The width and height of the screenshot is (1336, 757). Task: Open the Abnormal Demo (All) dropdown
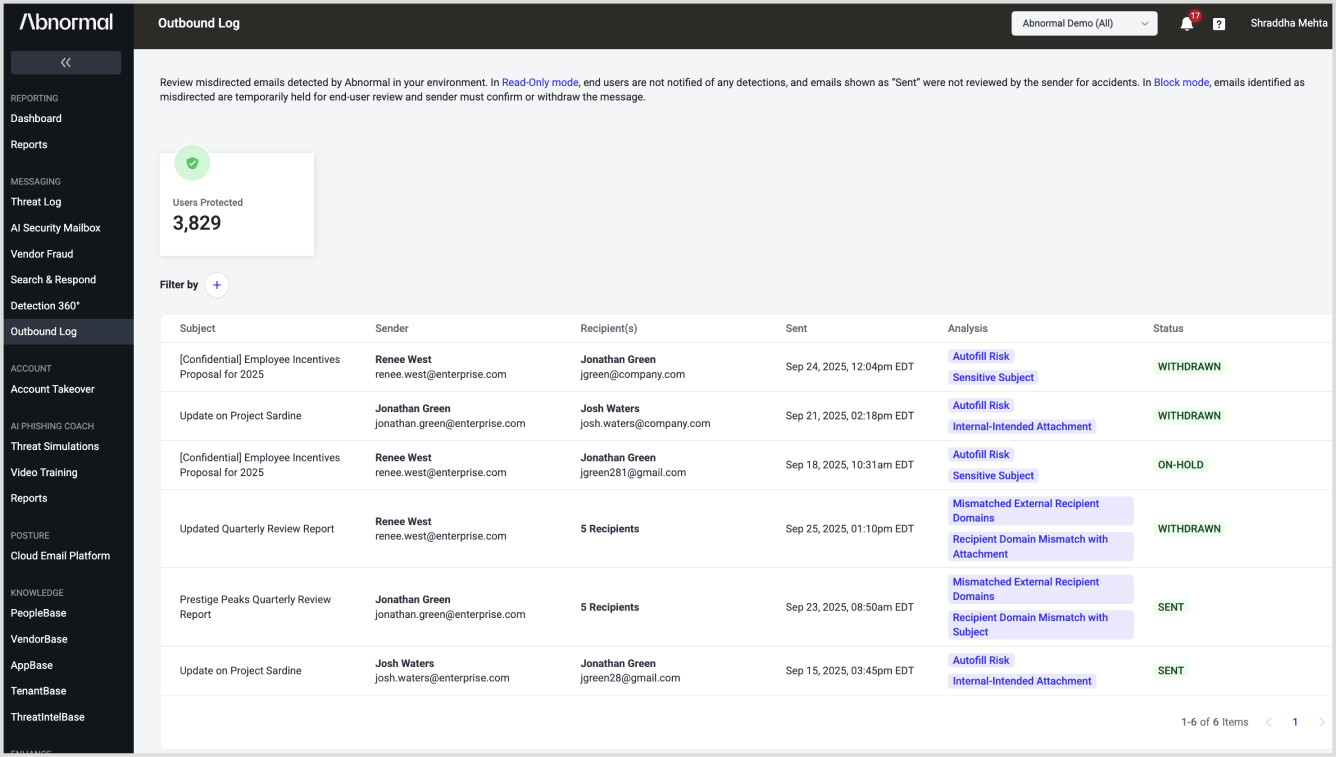(x=1084, y=23)
